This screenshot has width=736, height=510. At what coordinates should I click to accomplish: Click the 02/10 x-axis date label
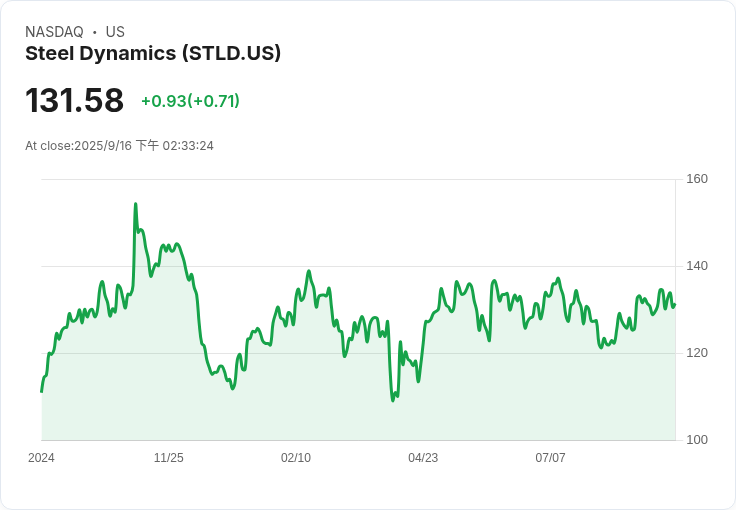[296, 458]
